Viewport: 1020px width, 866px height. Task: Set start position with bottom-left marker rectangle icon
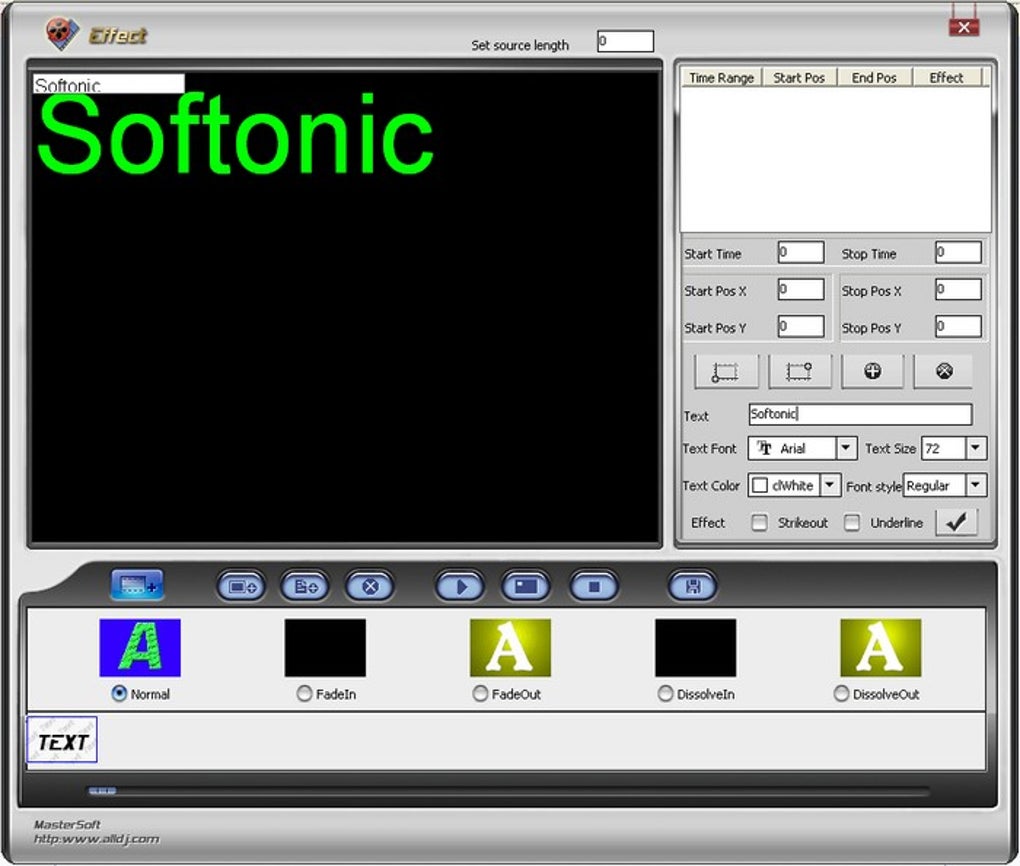point(727,372)
